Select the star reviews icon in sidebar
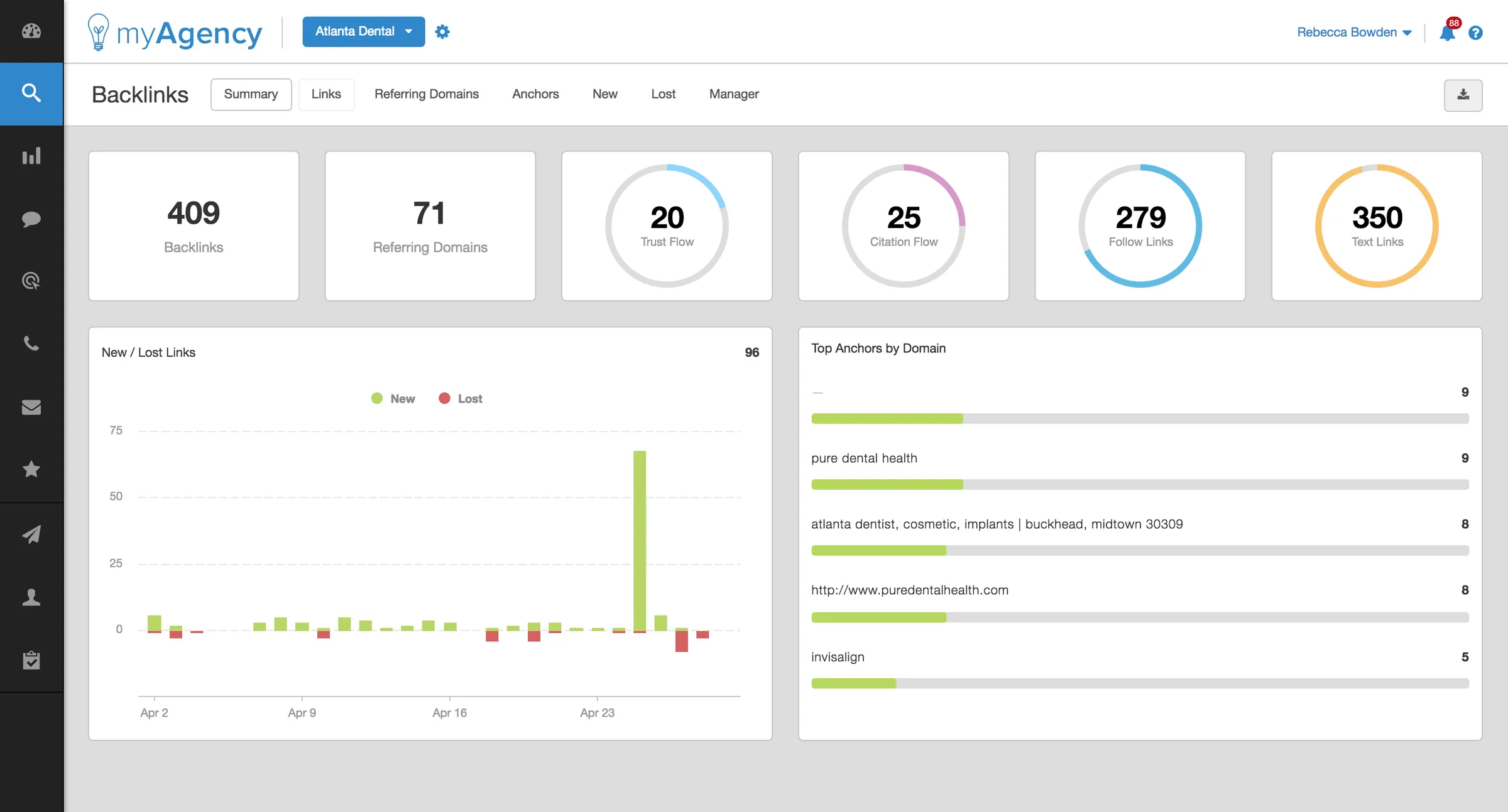Screen dimensions: 1508x812 click(31, 469)
